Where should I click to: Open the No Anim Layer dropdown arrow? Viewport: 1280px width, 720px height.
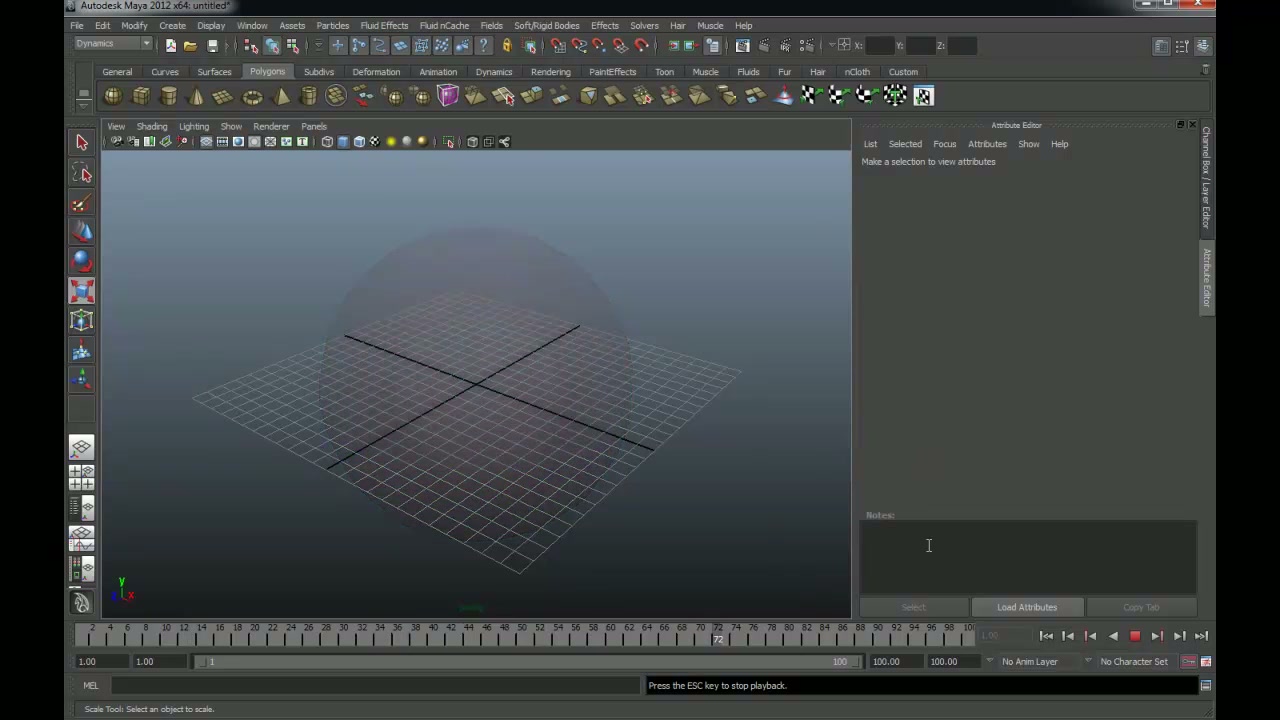pos(989,661)
